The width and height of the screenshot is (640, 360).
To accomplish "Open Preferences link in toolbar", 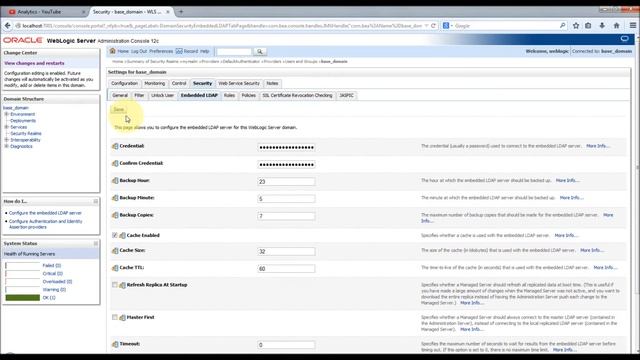I will (161, 51).
